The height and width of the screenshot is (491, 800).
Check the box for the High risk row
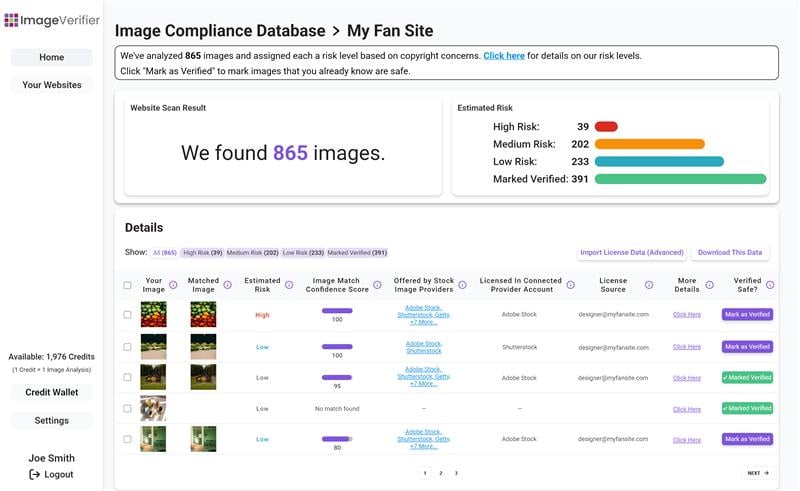(127, 314)
